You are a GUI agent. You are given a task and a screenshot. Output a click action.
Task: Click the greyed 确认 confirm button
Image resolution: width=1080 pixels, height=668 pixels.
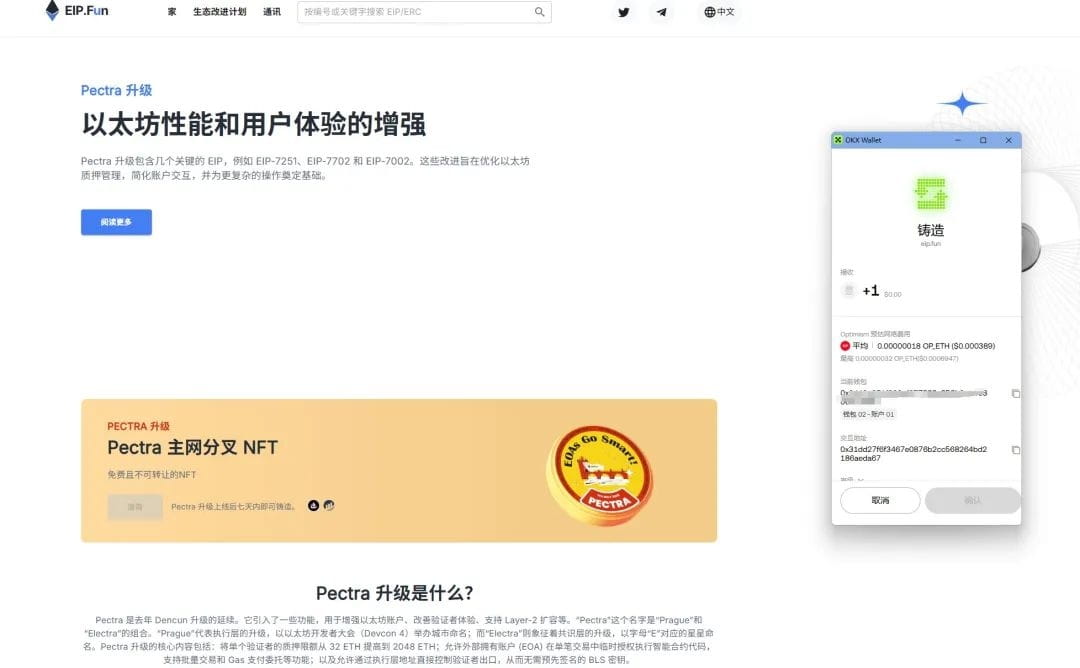click(x=973, y=501)
